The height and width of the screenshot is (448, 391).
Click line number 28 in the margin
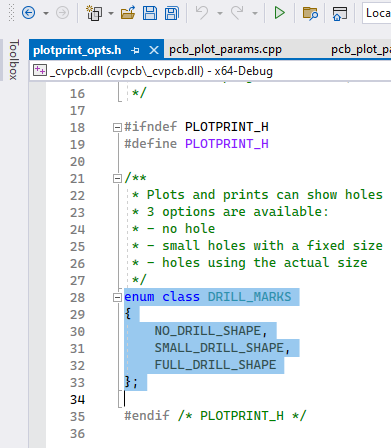(x=77, y=297)
